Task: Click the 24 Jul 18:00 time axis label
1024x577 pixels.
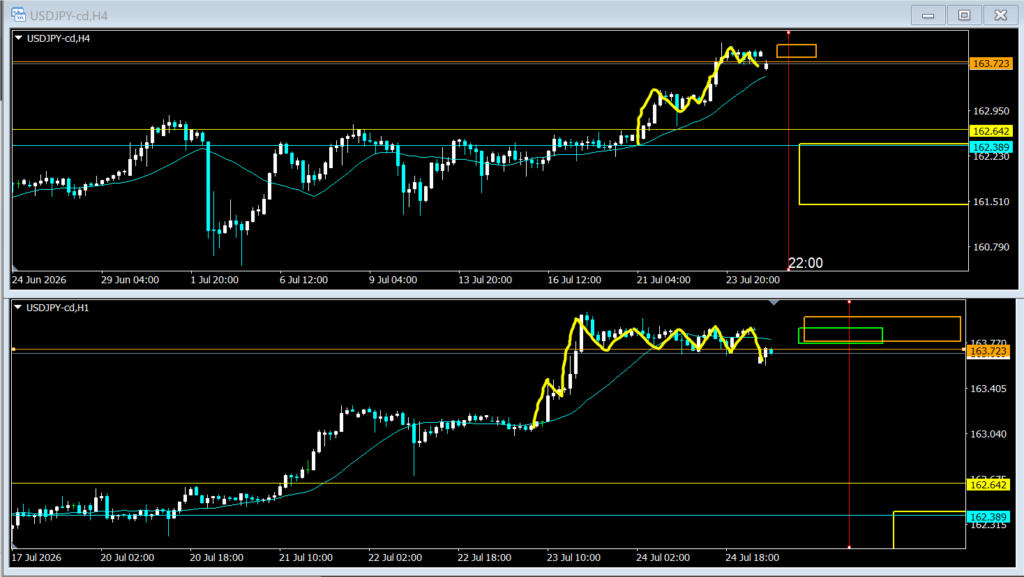Action: pos(752,557)
